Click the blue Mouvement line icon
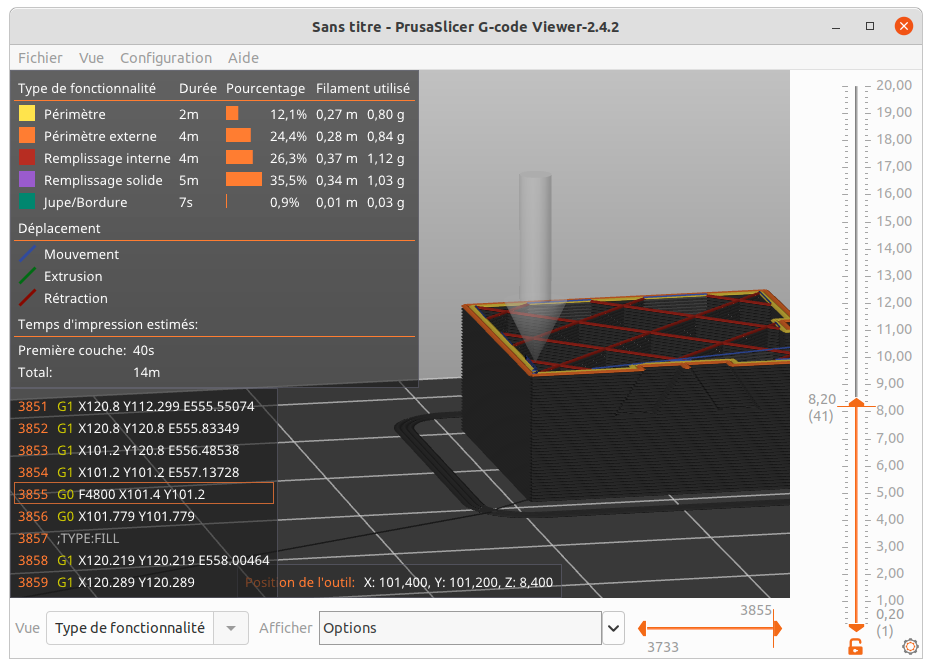Screen dimensions: 932x668 [x=27, y=254]
